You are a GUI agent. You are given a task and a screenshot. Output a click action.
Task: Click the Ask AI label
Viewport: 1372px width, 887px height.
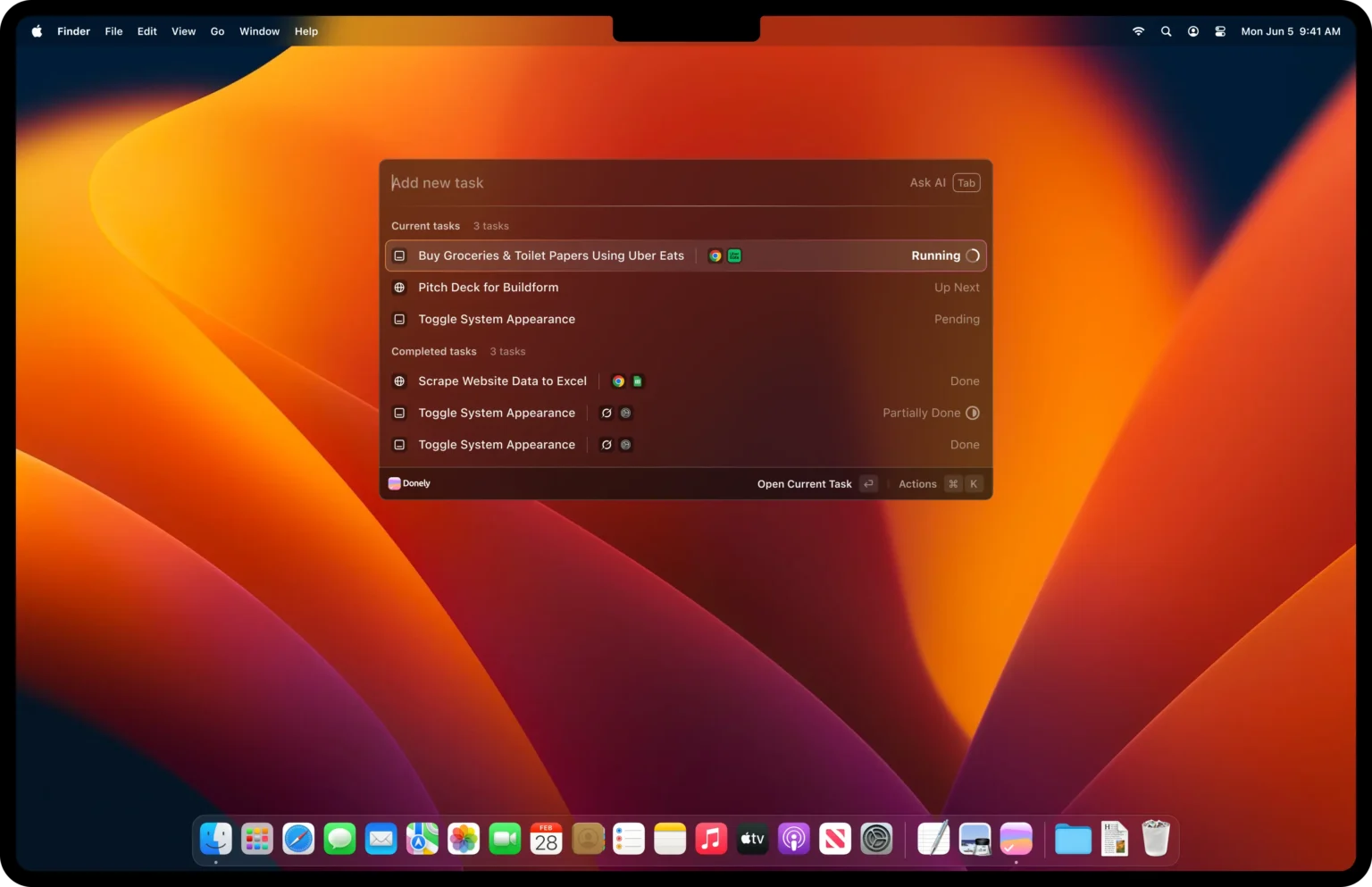pyautogui.click(x=927, y=182)
